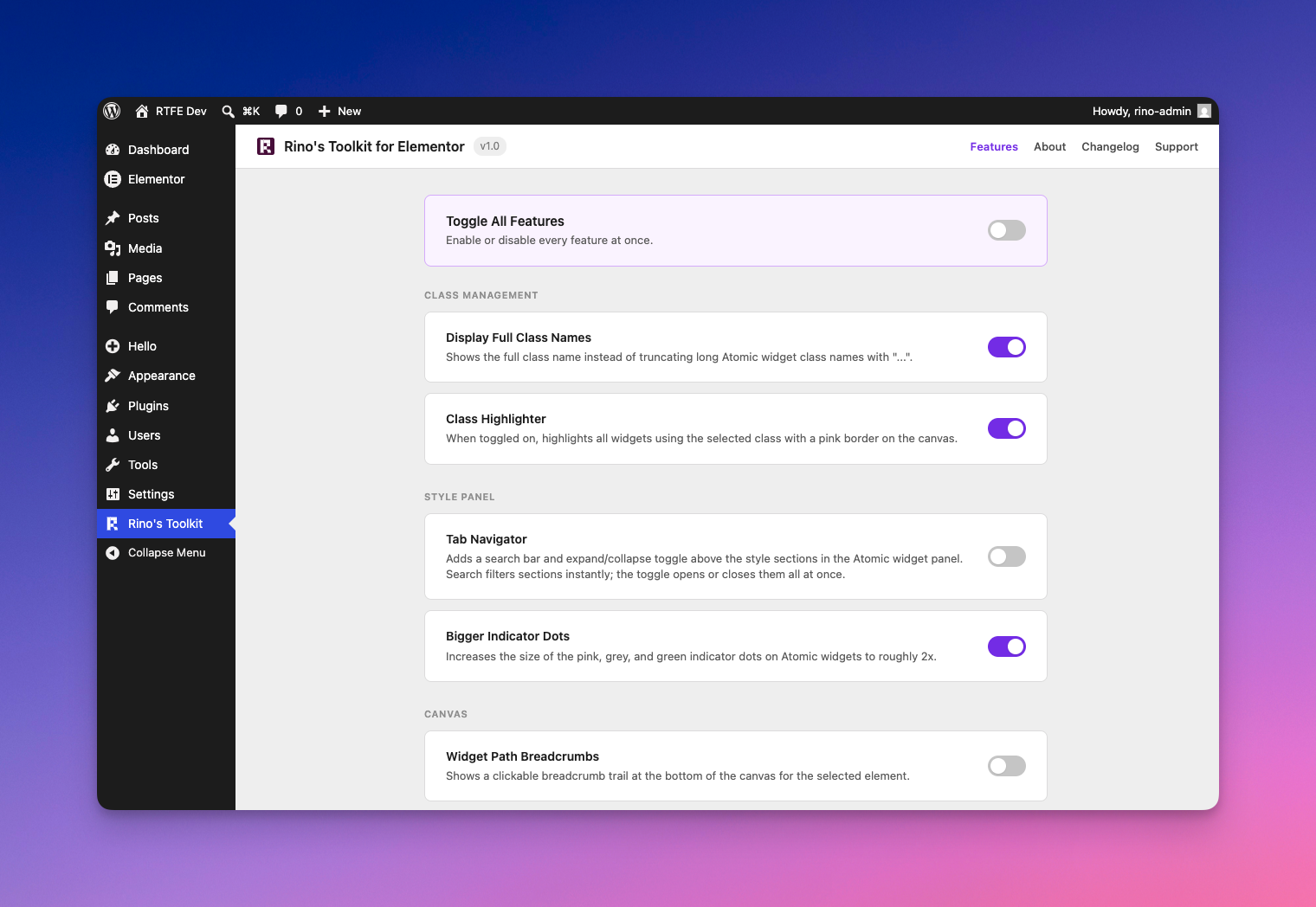Click the Settings sliders icon
This screenshot has height=907, width=1316.
point(113,494)
